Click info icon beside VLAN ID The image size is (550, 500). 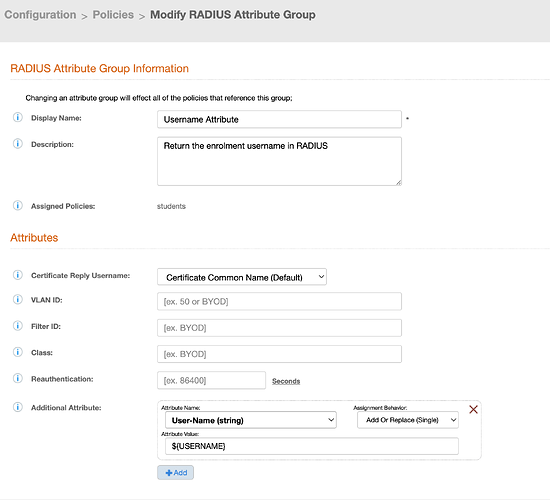click(18, 299)
